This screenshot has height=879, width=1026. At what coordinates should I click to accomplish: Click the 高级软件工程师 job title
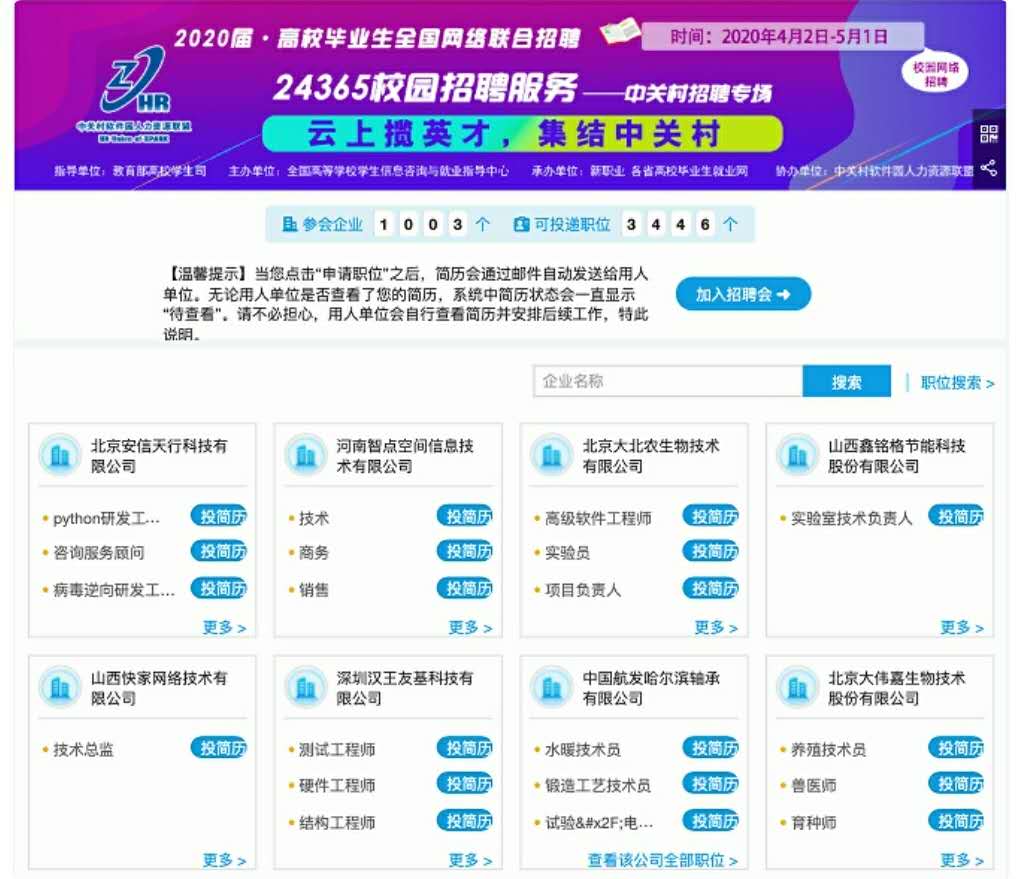[598, 518]
